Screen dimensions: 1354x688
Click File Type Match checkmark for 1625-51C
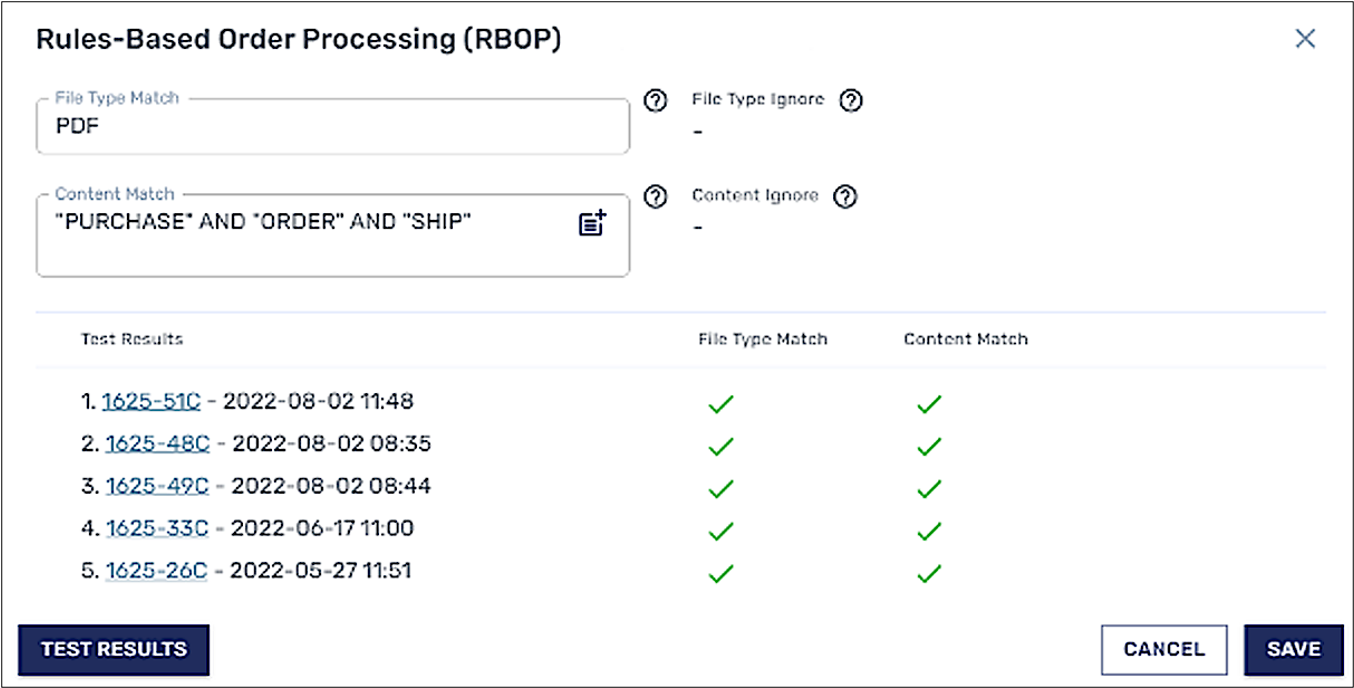pos(720,404)
